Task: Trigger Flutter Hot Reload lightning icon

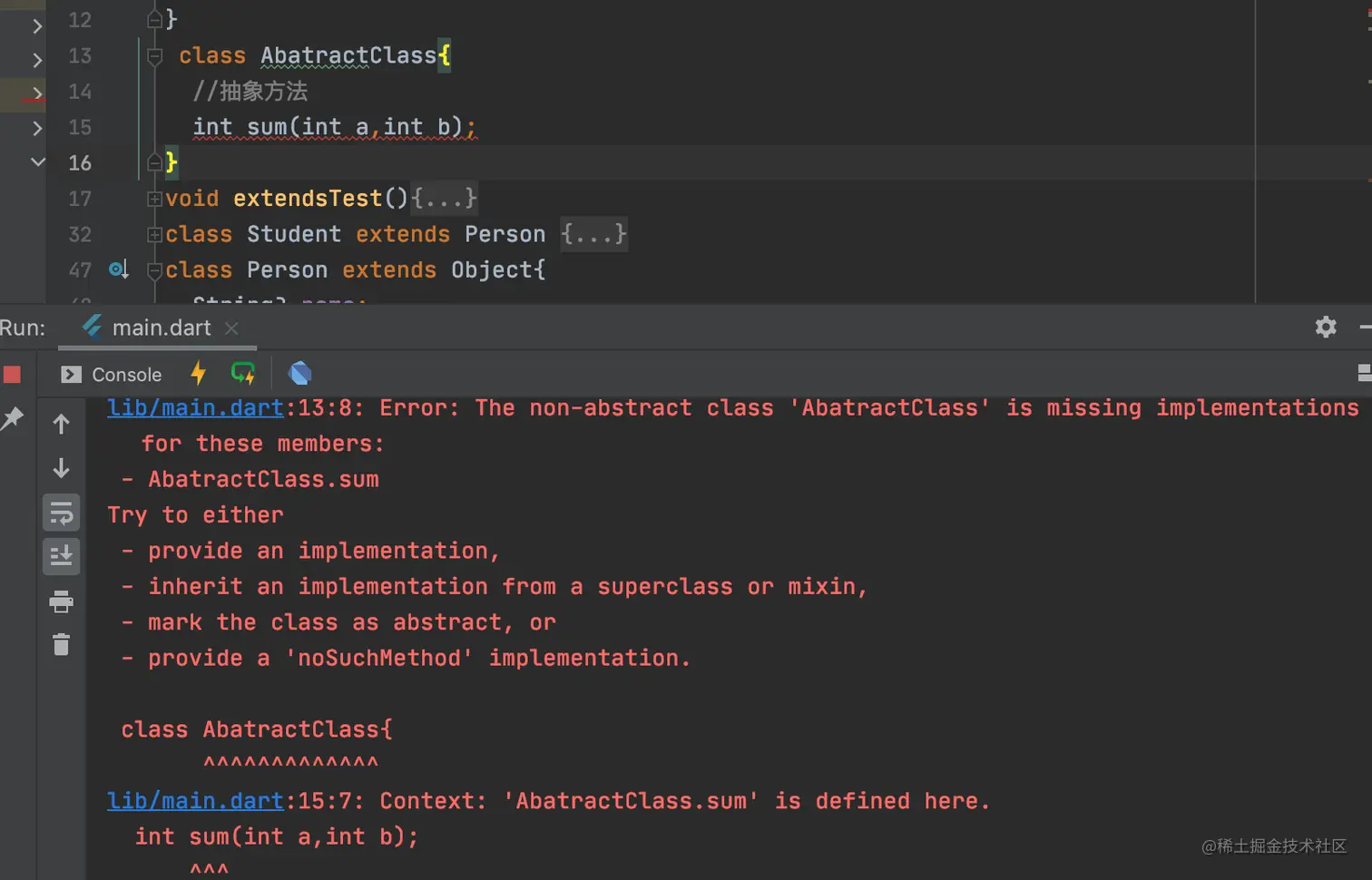Action: tap(198, 373)
